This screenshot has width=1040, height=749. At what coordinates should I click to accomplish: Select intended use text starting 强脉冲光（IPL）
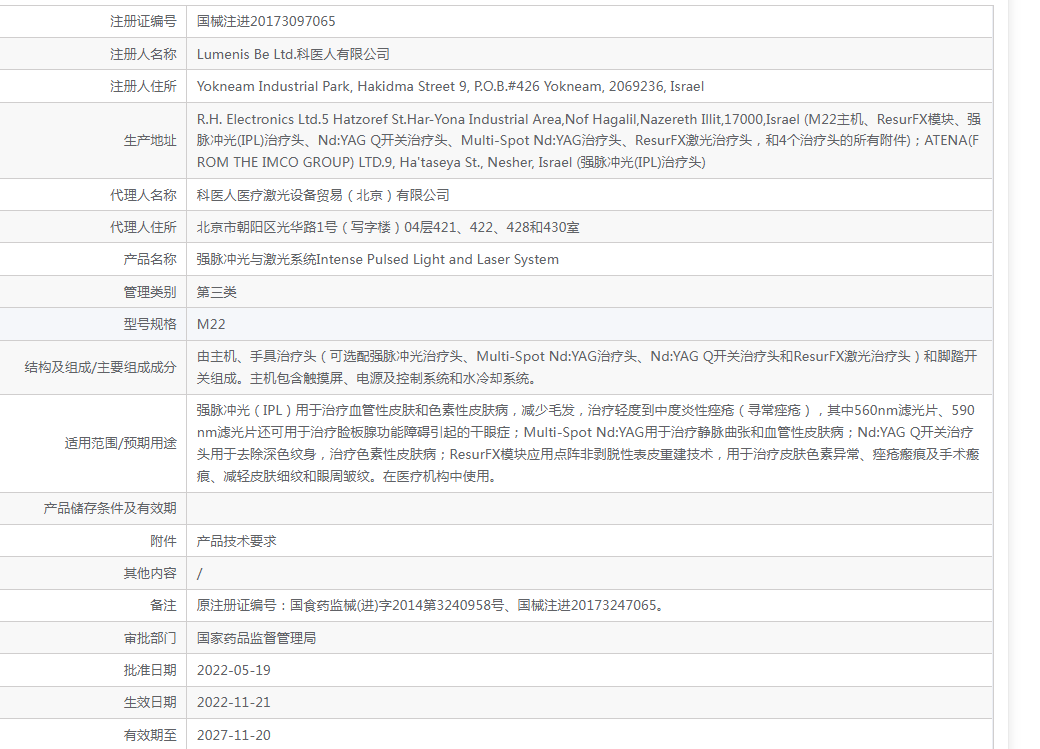coord(588,443)
